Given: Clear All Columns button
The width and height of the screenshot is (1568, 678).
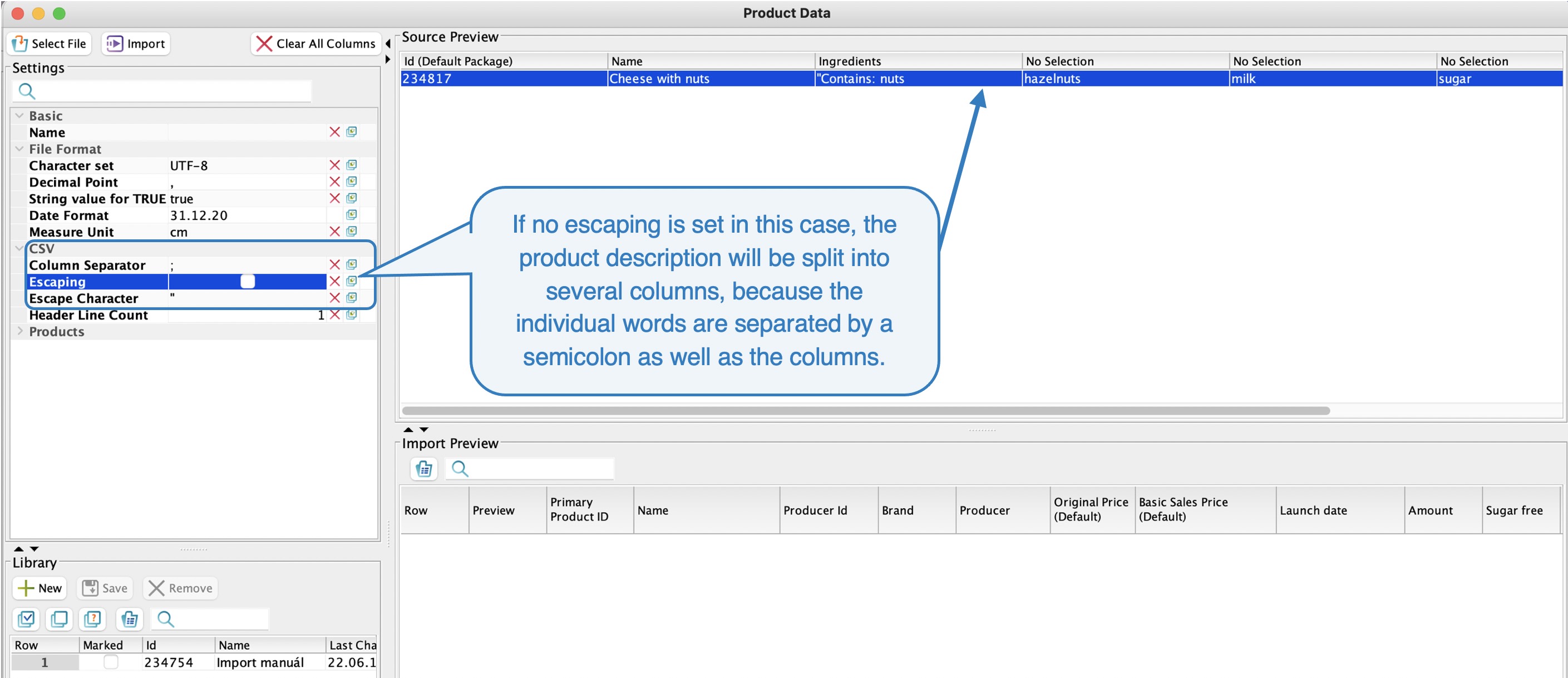Looking at the screenshot, I should 316,43.
